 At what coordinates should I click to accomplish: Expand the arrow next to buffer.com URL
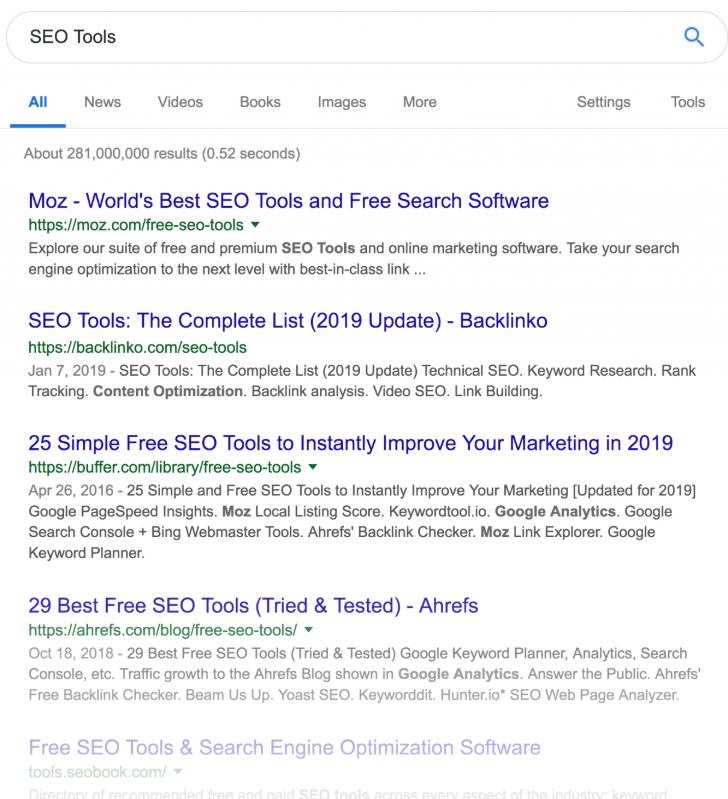(x=313, y=467)
